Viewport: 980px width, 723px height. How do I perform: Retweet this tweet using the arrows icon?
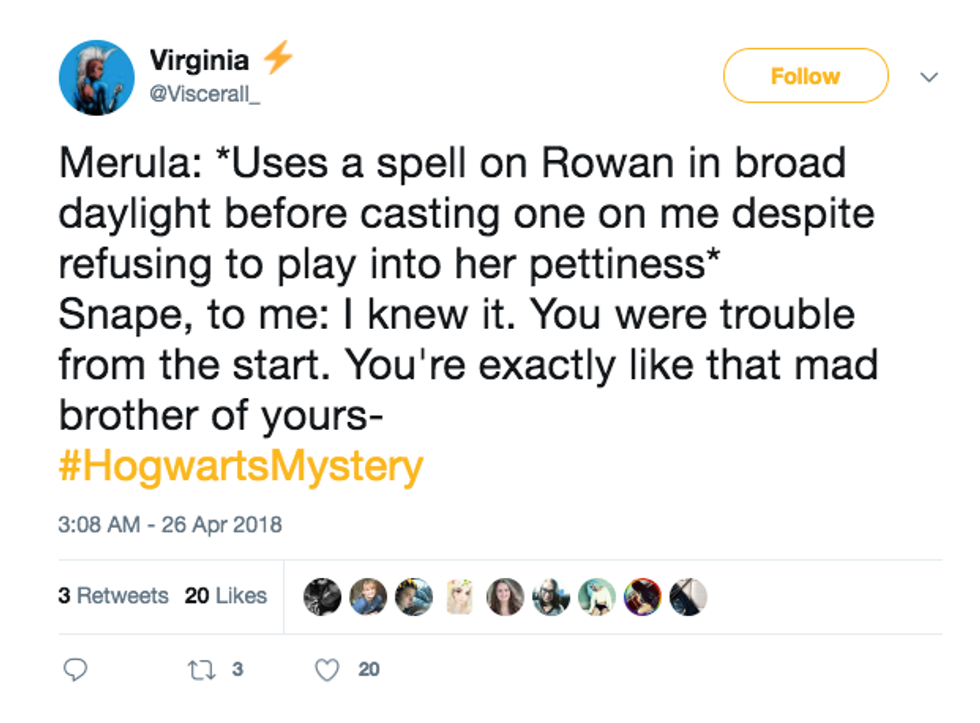coord(199,669)
